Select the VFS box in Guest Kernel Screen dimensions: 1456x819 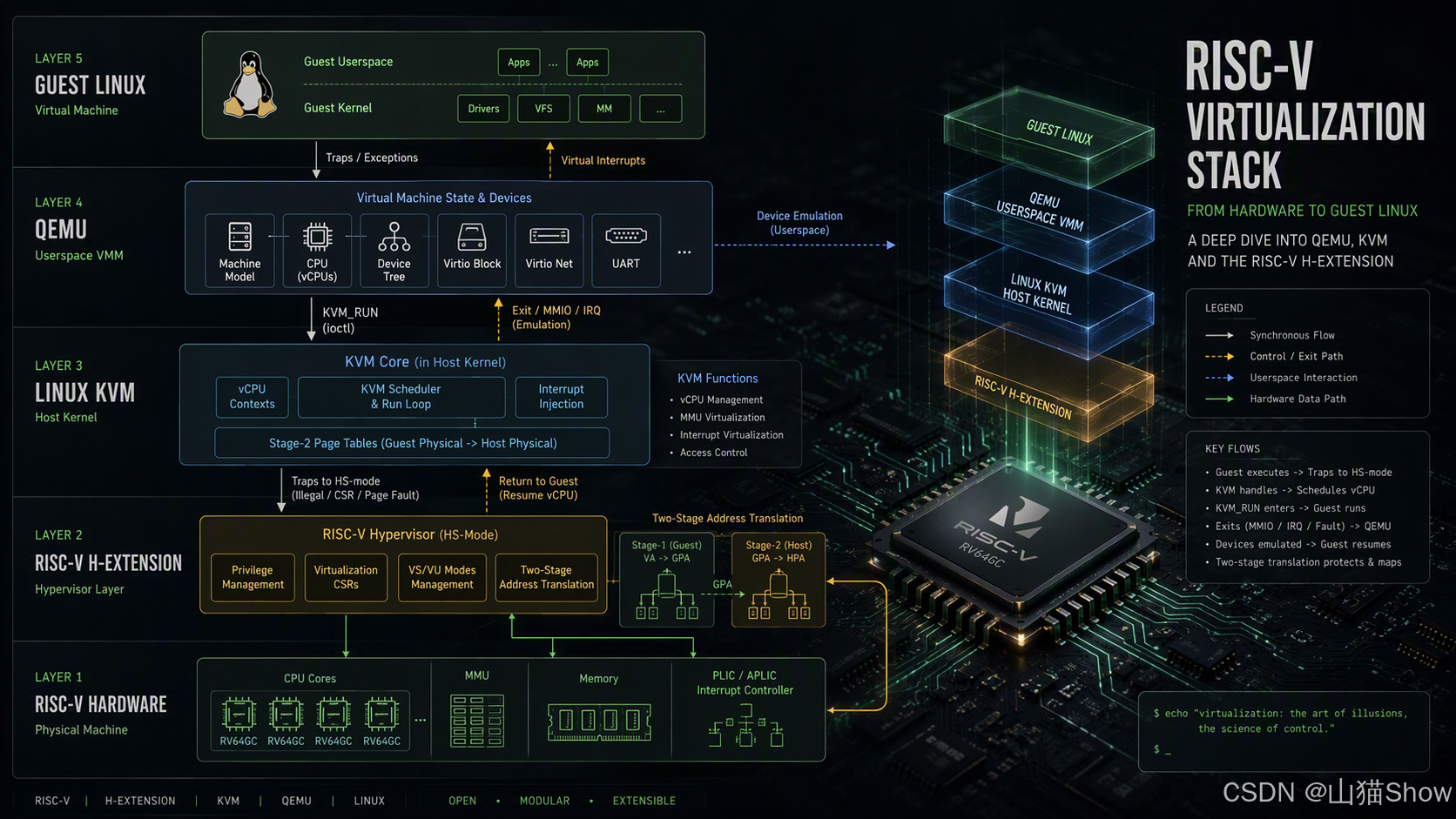[x=543, y=109]
